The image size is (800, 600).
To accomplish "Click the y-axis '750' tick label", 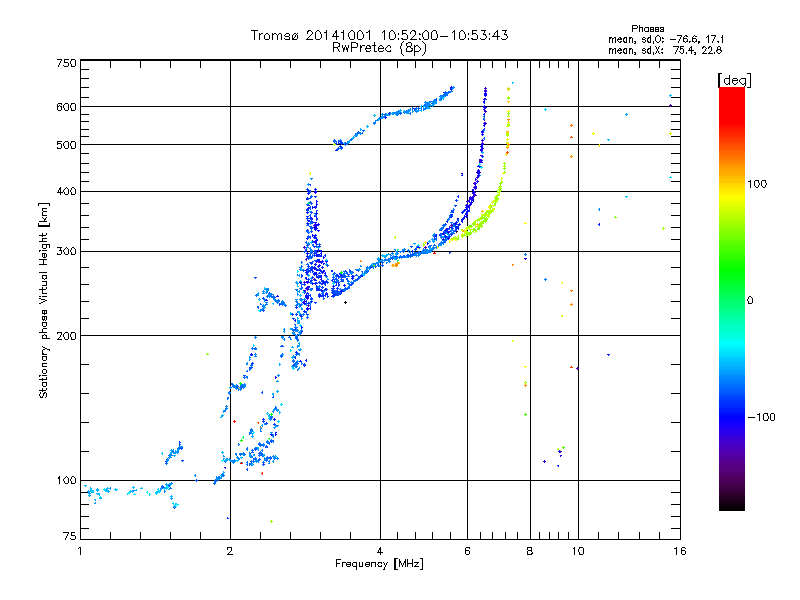I will click(66, 63).
